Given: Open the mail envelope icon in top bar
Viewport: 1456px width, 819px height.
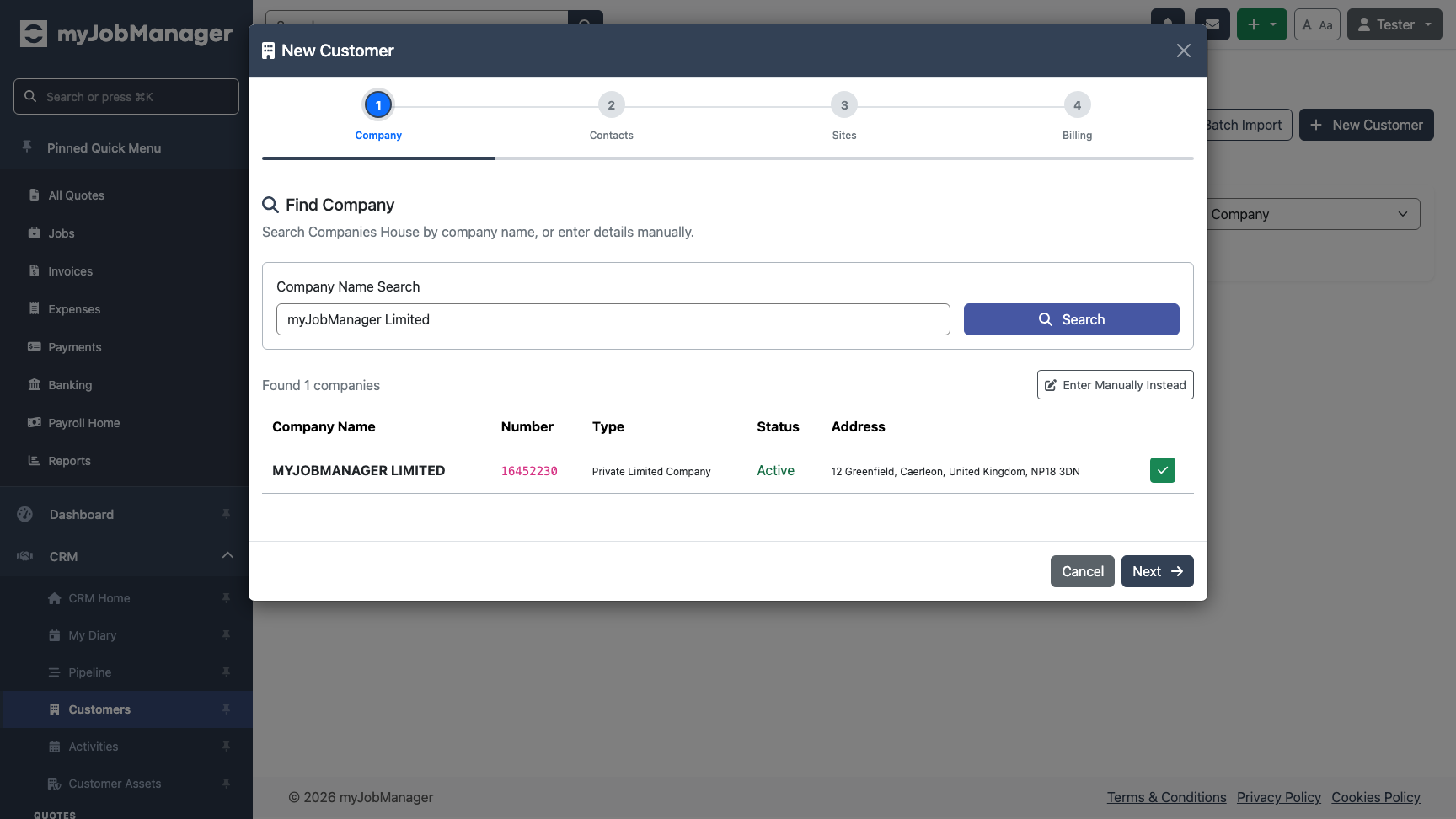Looking at the screenshot, I should tap(1212, 24).
